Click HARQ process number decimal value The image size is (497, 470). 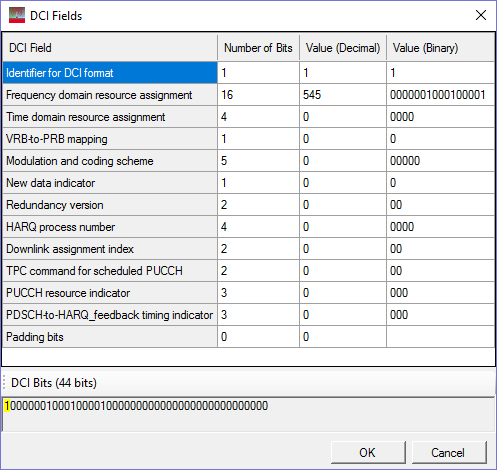point(343,227)
